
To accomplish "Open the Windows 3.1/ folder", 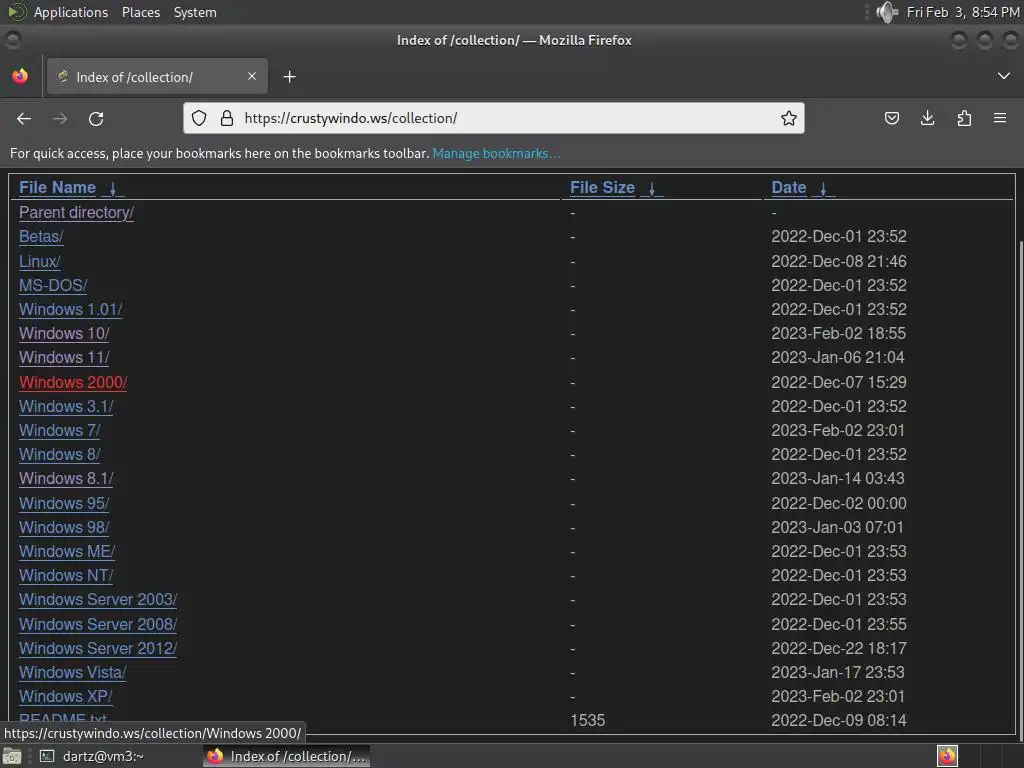I will click(66, 406).
